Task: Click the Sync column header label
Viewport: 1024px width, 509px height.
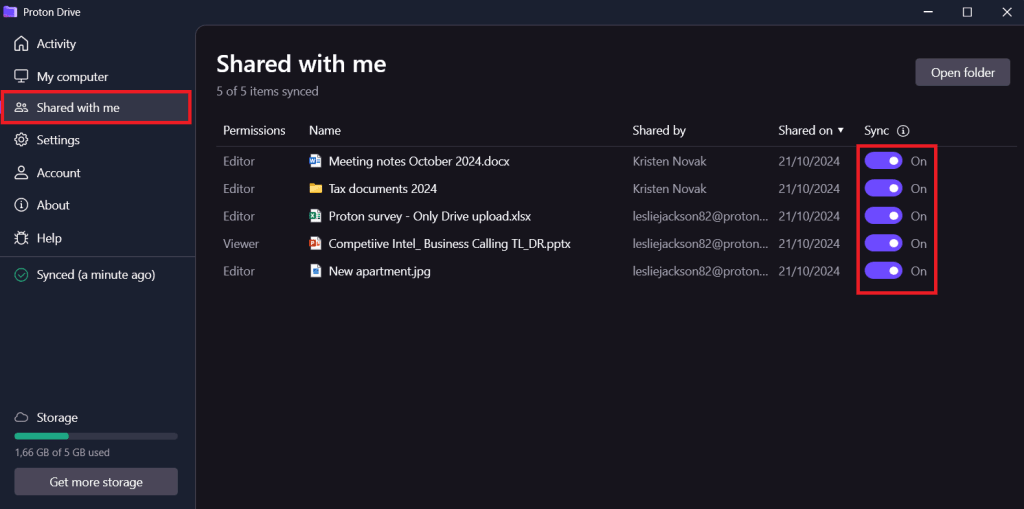Action: [x=876, y=131]
